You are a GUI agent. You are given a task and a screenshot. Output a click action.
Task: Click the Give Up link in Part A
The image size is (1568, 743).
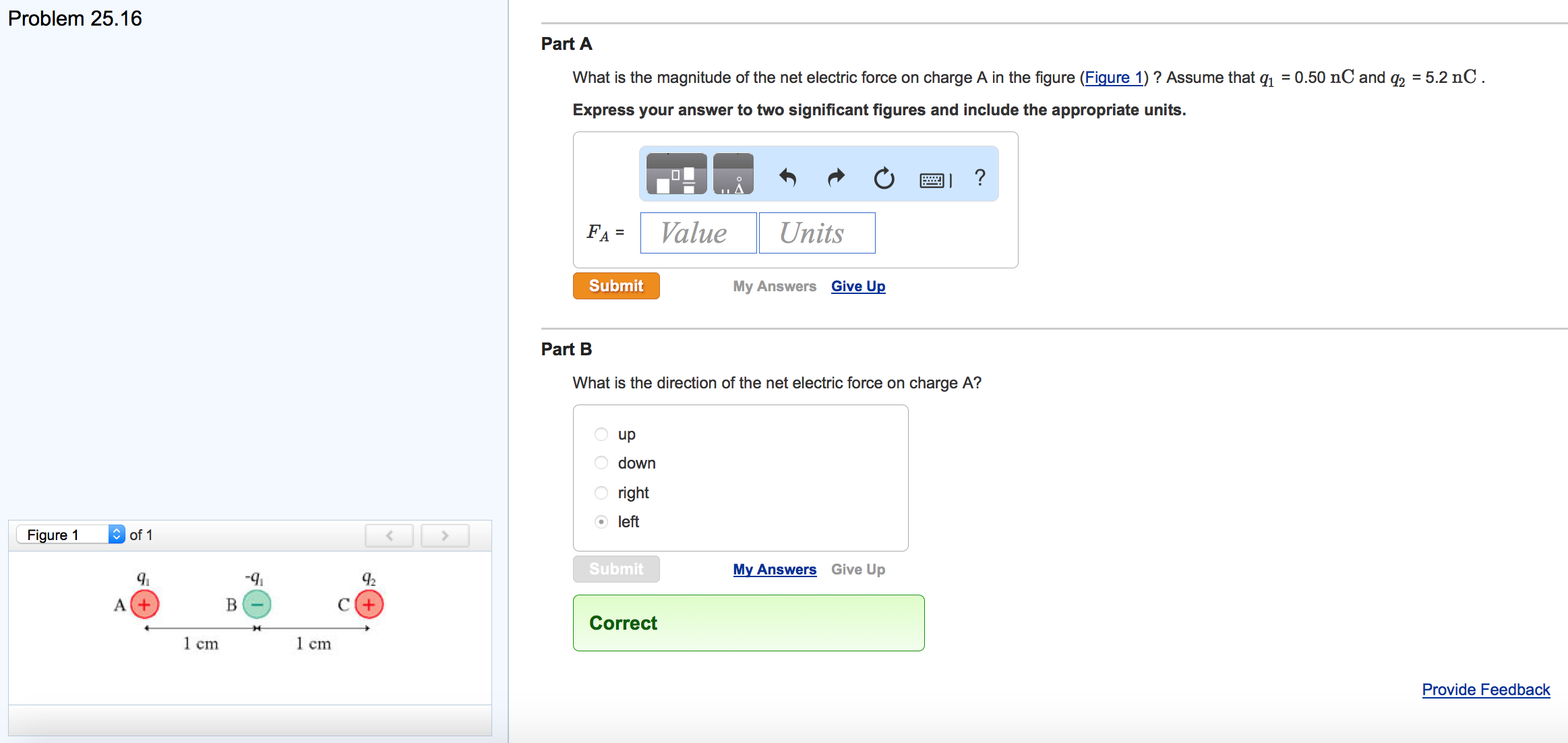coord(857,287)
